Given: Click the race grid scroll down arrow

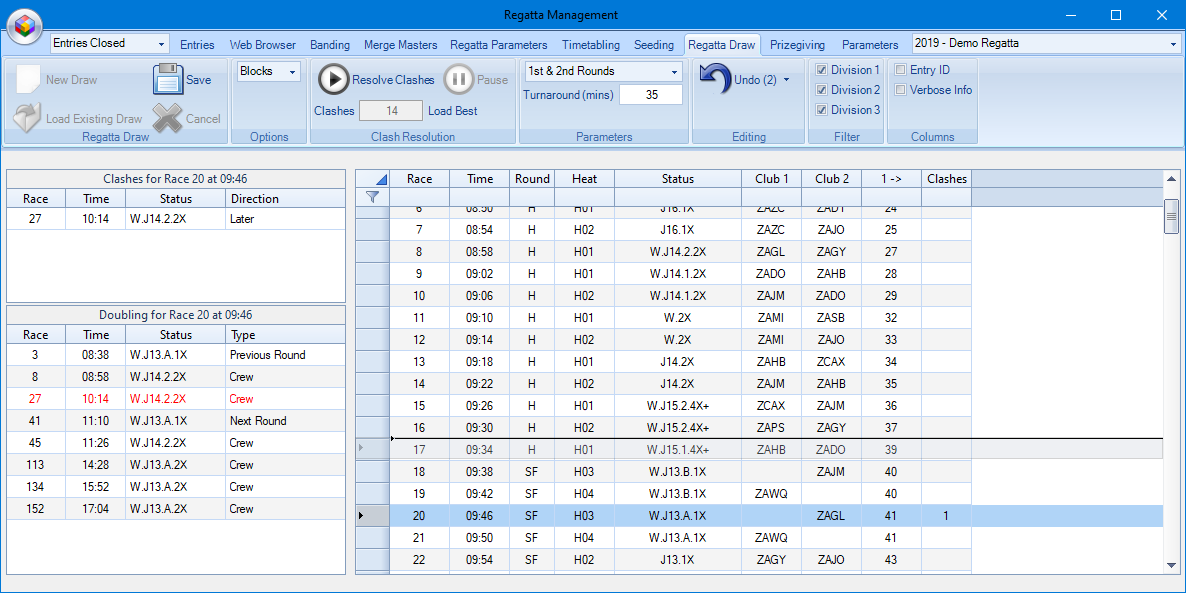Looking at the screenshot, I should click(x=1171, y=565).
